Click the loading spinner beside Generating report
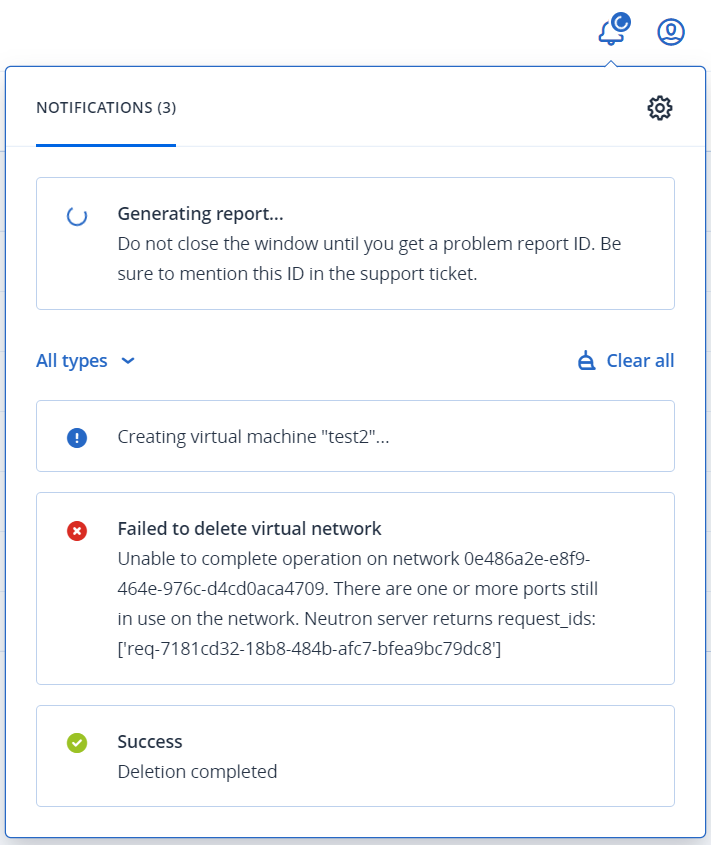Screen dimensions: 711x845 tap(77, 216)
